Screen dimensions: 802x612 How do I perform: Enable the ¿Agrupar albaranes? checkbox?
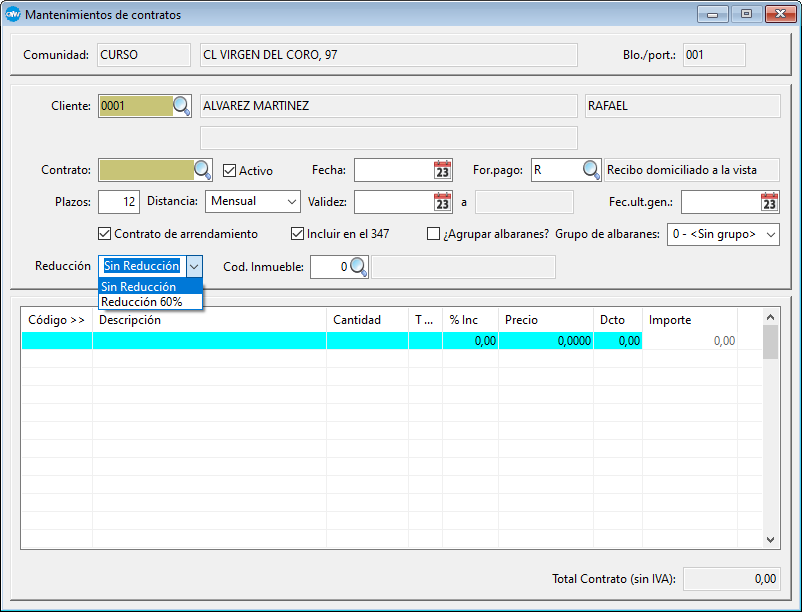tap(433, 234)
